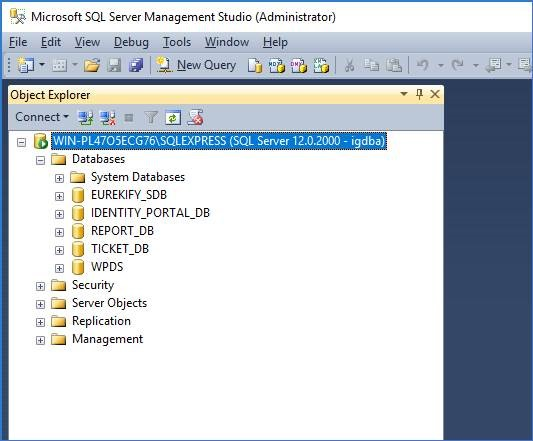
Task: Select the IDENTITY_PORTAL_DB database
Action: (150, 213)
